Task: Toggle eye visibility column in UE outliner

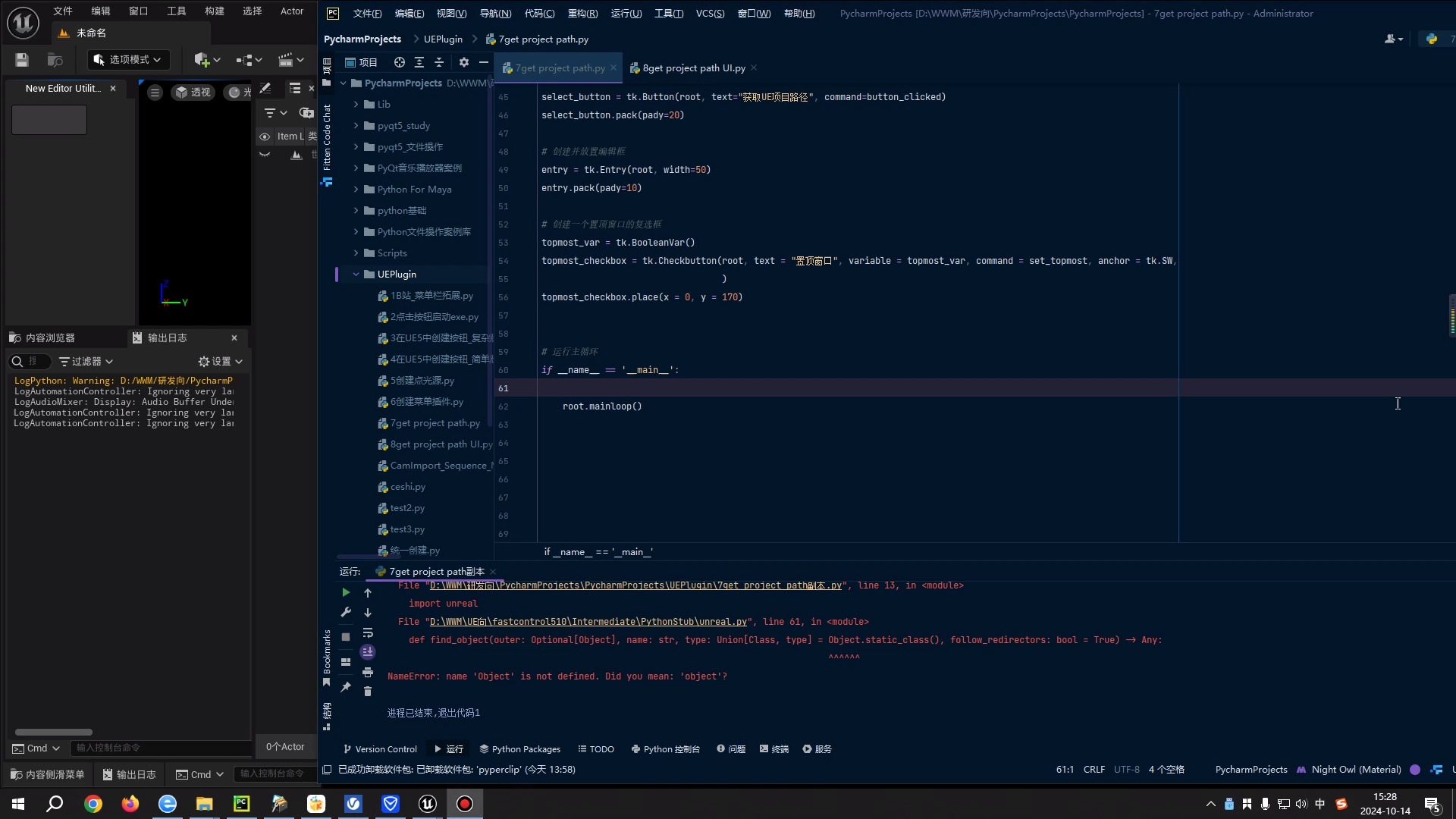Action: (x=265, y=136)
